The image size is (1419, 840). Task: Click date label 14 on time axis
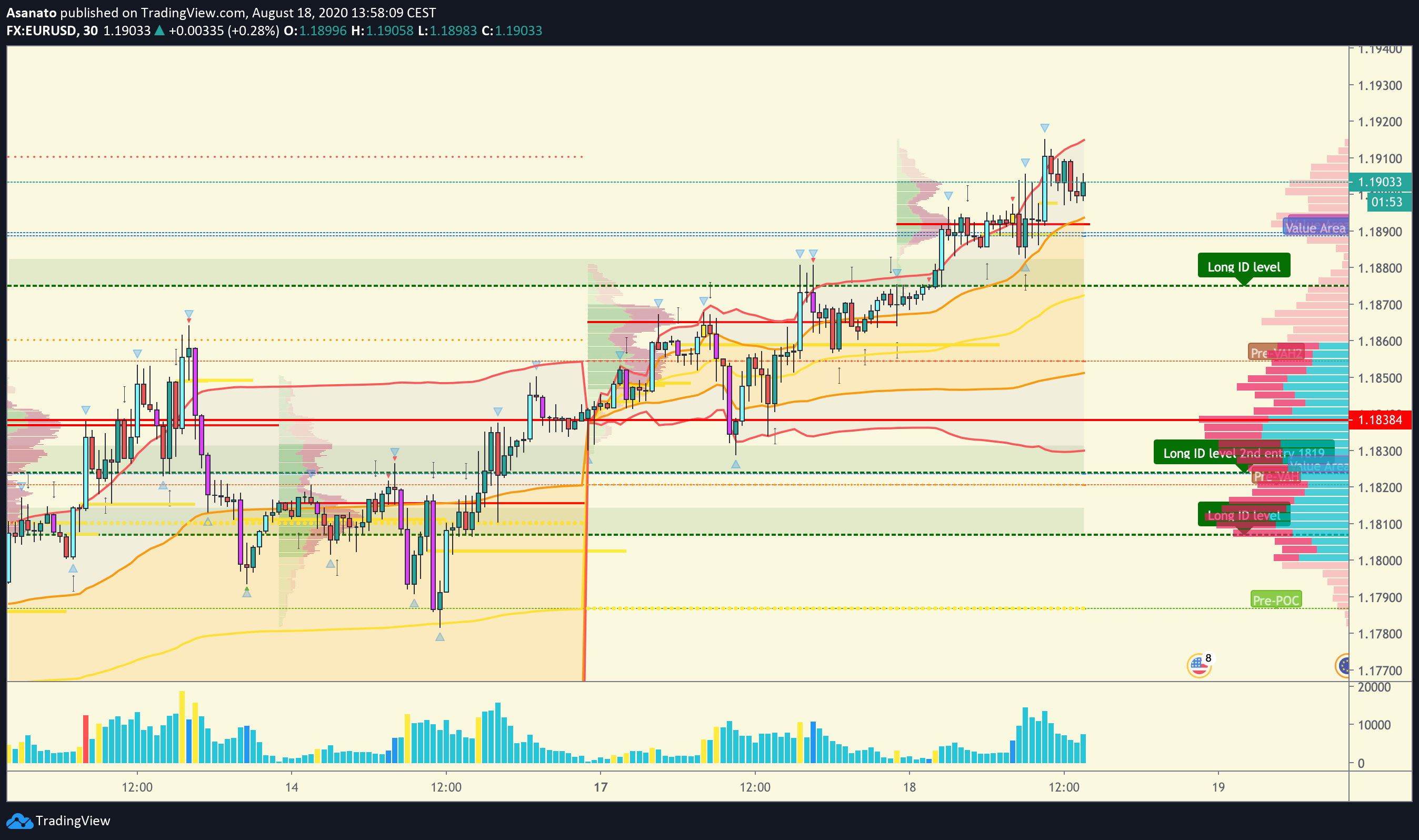point(292,787)
